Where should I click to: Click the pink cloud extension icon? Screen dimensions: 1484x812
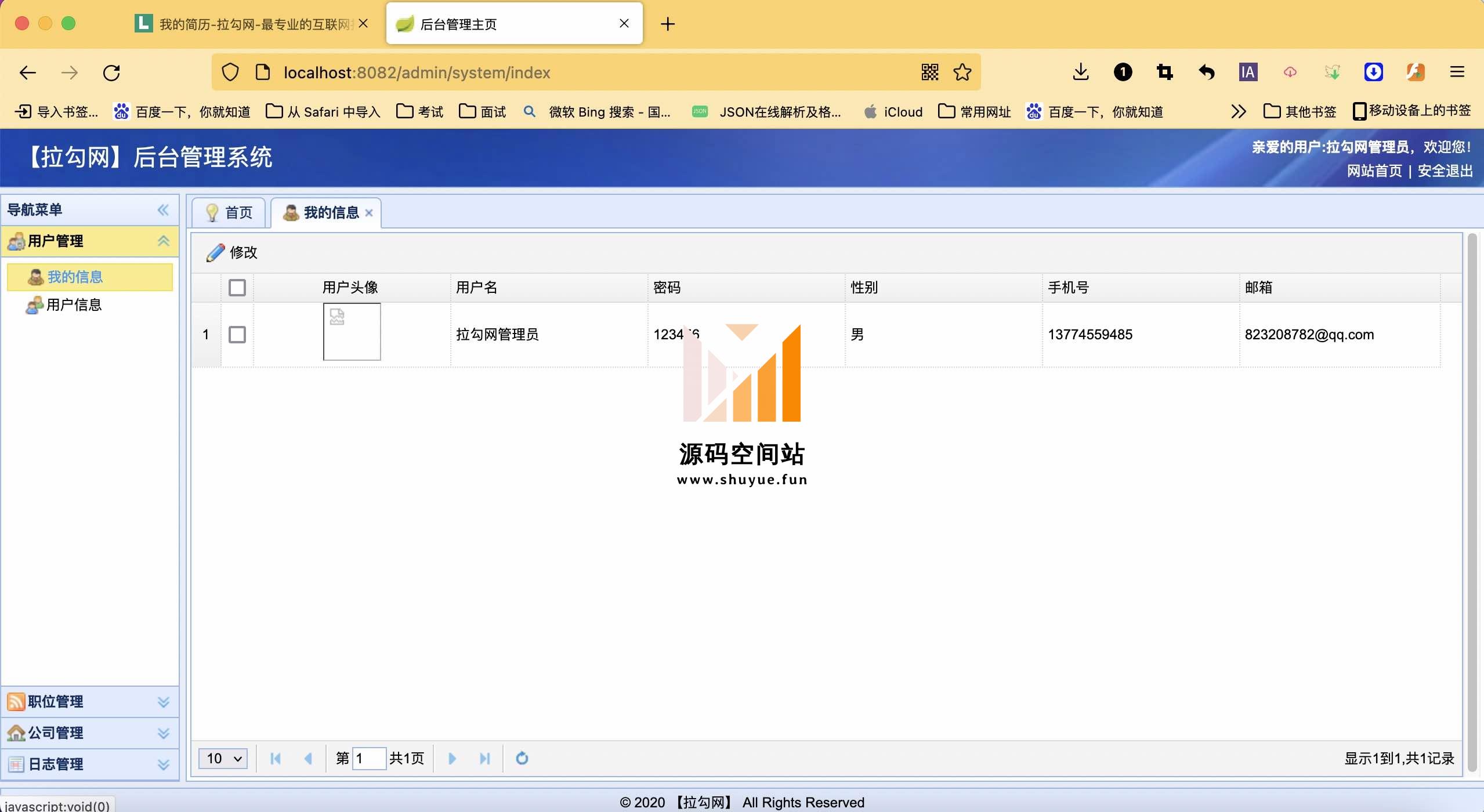[x=1290, y=72]
